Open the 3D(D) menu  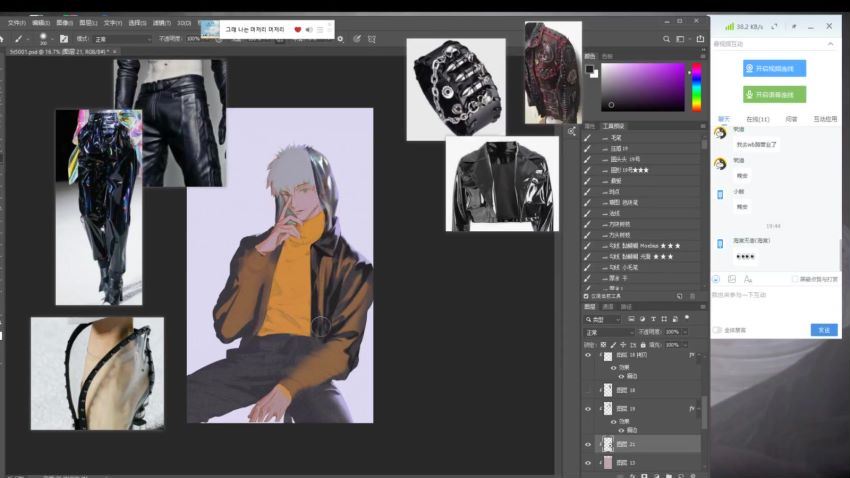184,23
